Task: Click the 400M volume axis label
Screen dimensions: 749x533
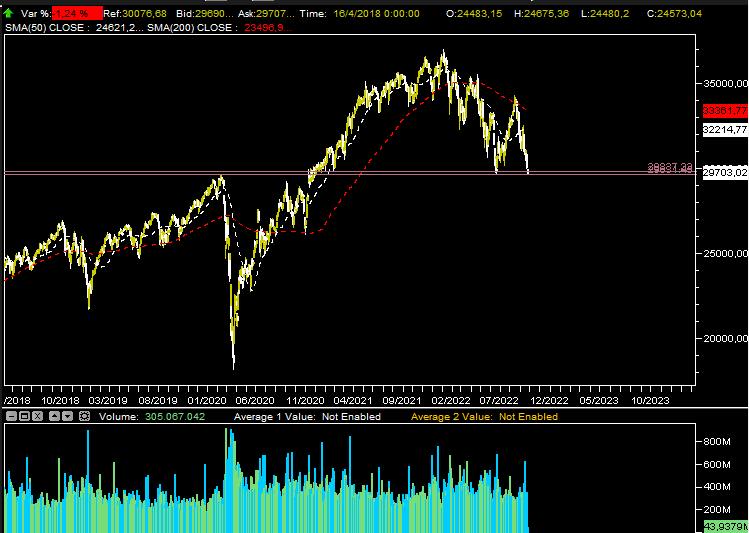Action: (x=717, y=487)
